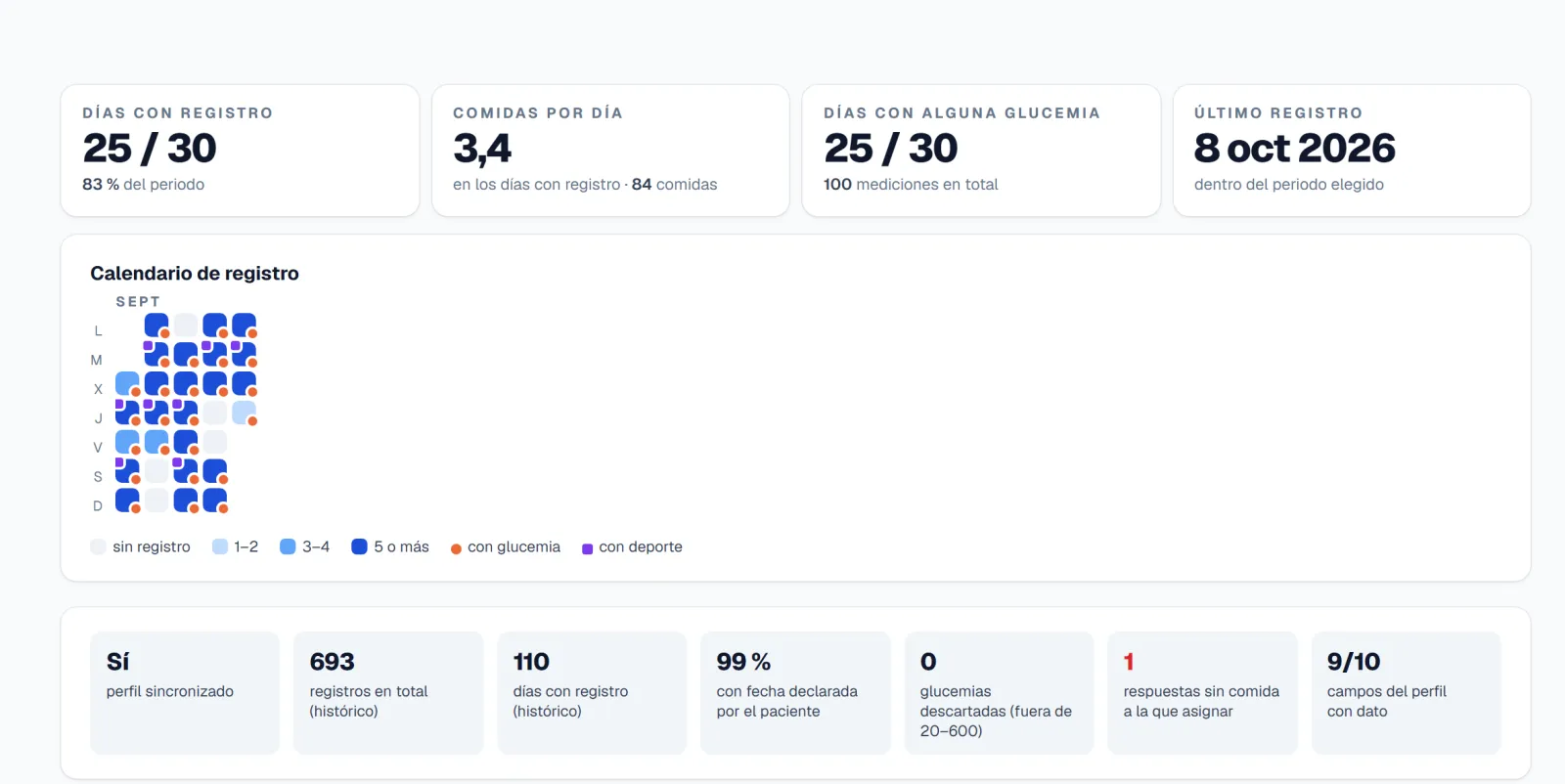Screen dimensions: 1565x784
Task: Click the '3,4' meals per day value
Action: pos(482,149)
